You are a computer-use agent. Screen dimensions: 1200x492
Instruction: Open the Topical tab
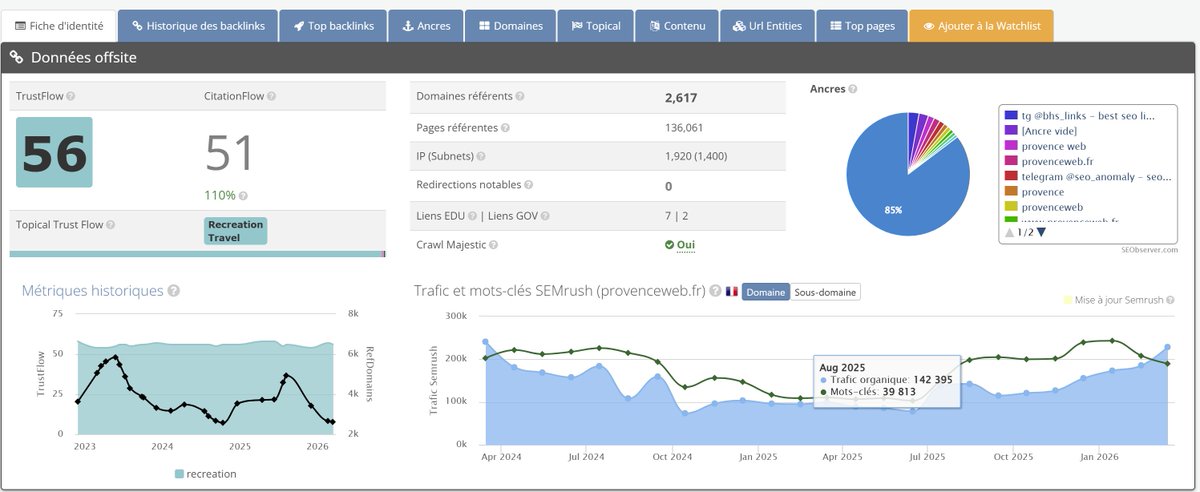(595, 26)
